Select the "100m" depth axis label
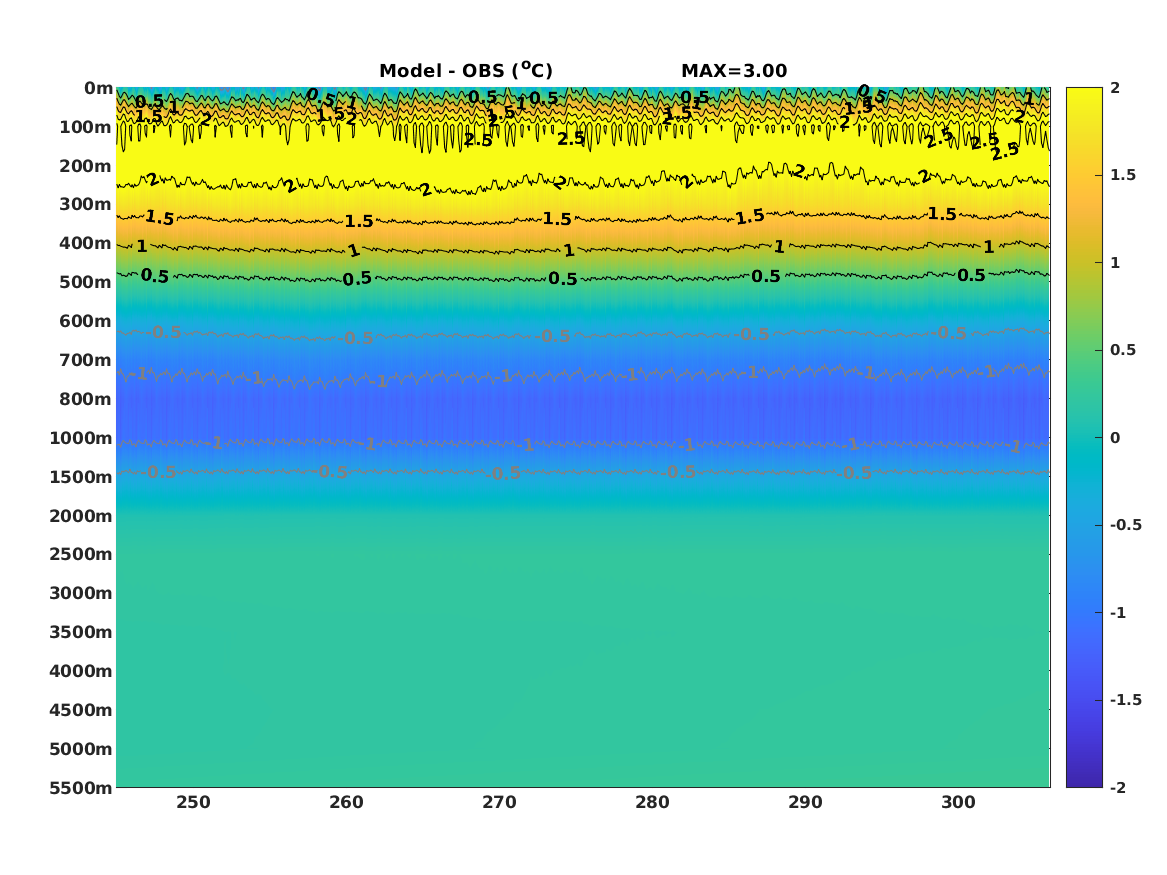 (86, 127)
